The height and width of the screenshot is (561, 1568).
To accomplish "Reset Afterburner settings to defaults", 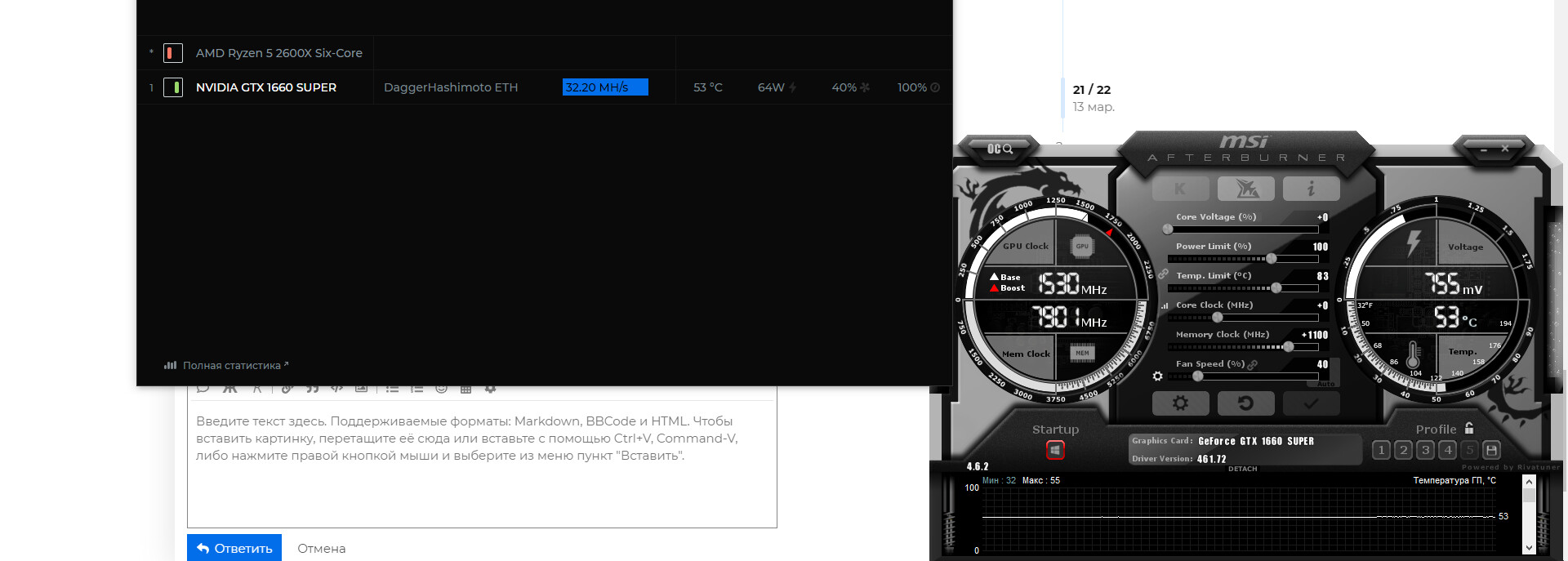I will pyautogui.click(x=1246, y=403).
